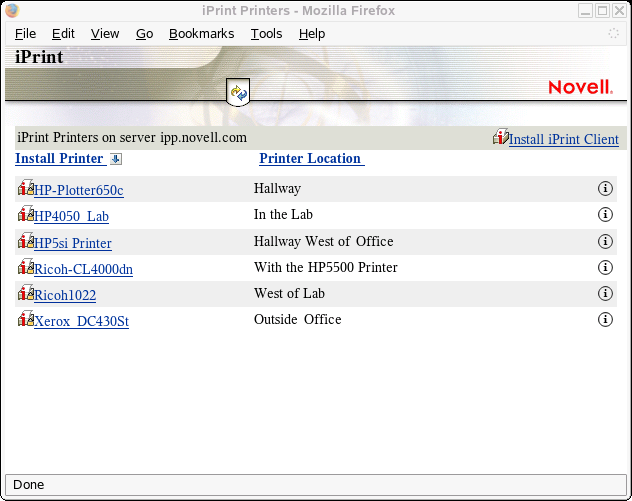632x501 pixels.
Task: Click the printer icon beside Ricoh1022
Action: [x=26, y=293]
